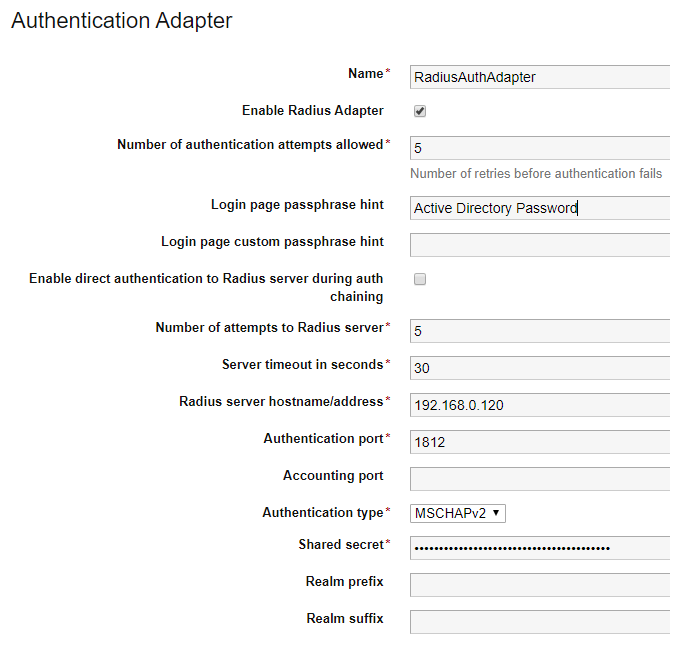Viewport: 690px width, 651px height.
Task: Click the 'Number of retries' helper text
Action: point(536,173)
